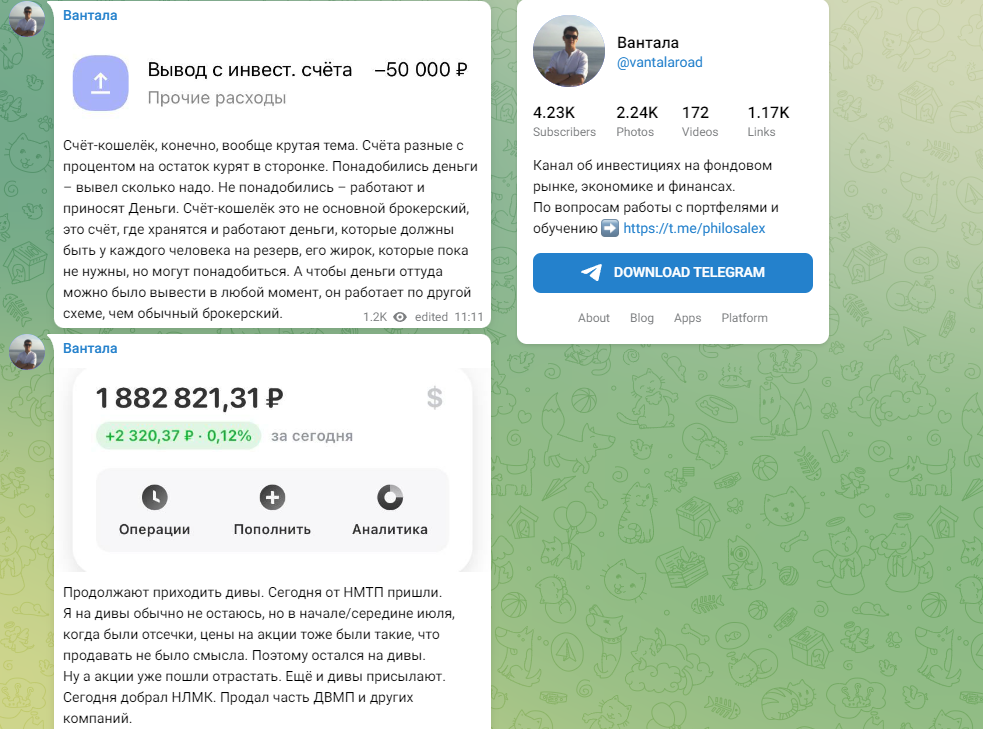983x729 pixels.
Task: Go to the Apps footer link
Action: [688, 318]
